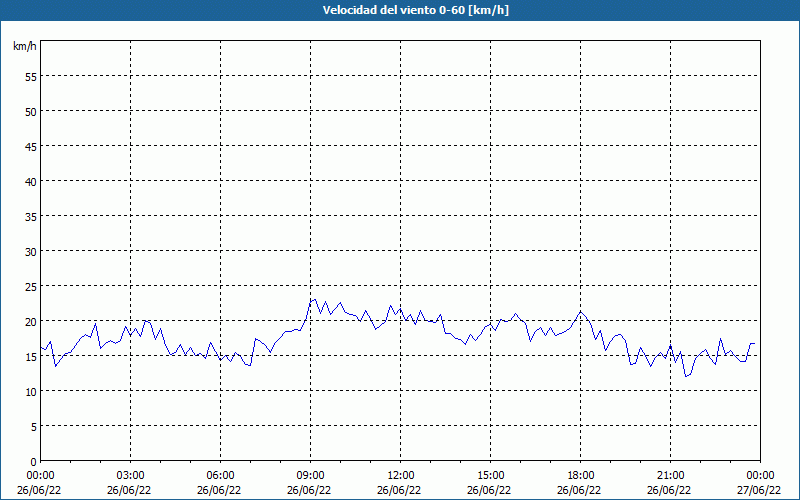This screenshot has width=800, height=500.
Task: Click the 26/06/22 date under 21:00
Action: coord(669,490)
